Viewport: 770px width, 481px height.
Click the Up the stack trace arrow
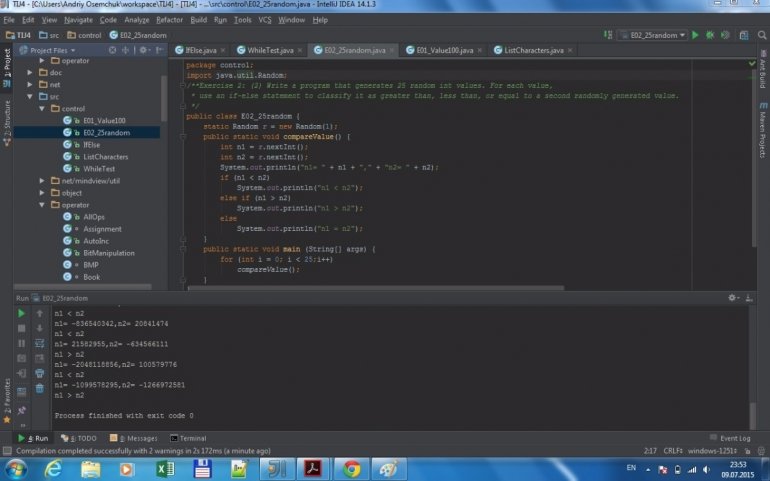tap(40, 313)
